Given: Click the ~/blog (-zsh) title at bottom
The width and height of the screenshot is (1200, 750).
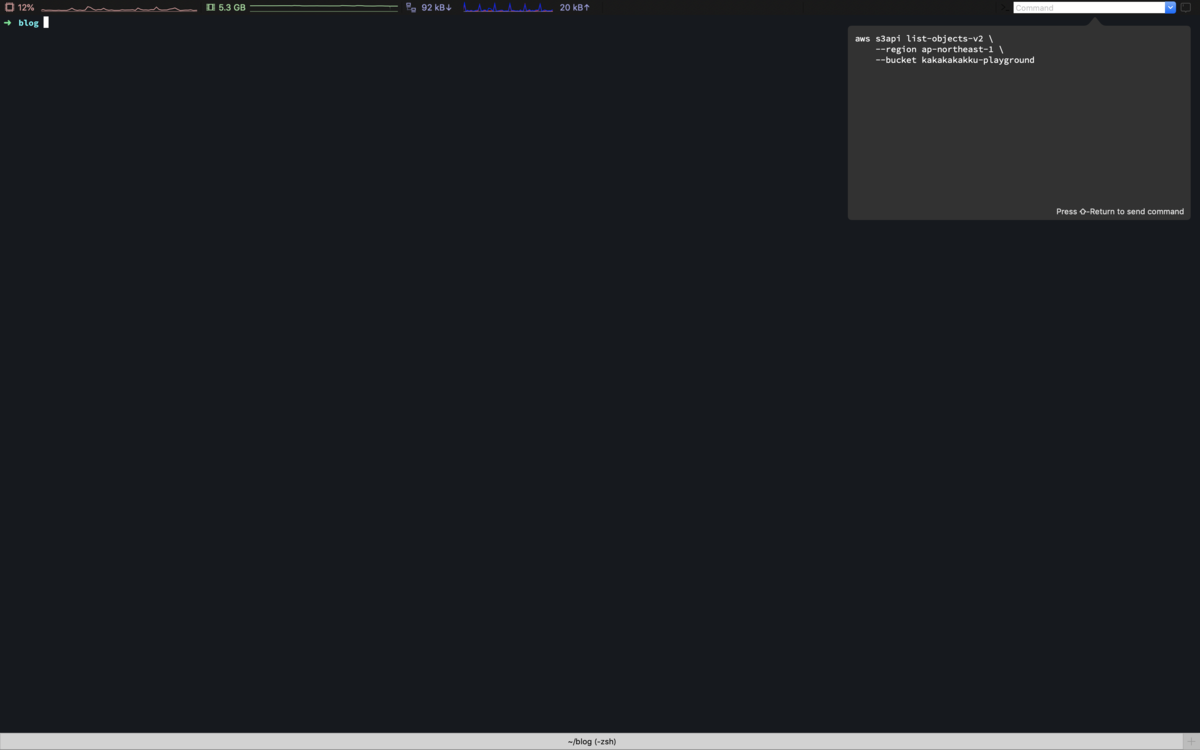Looking at the screenshot, I should (592, 742).
